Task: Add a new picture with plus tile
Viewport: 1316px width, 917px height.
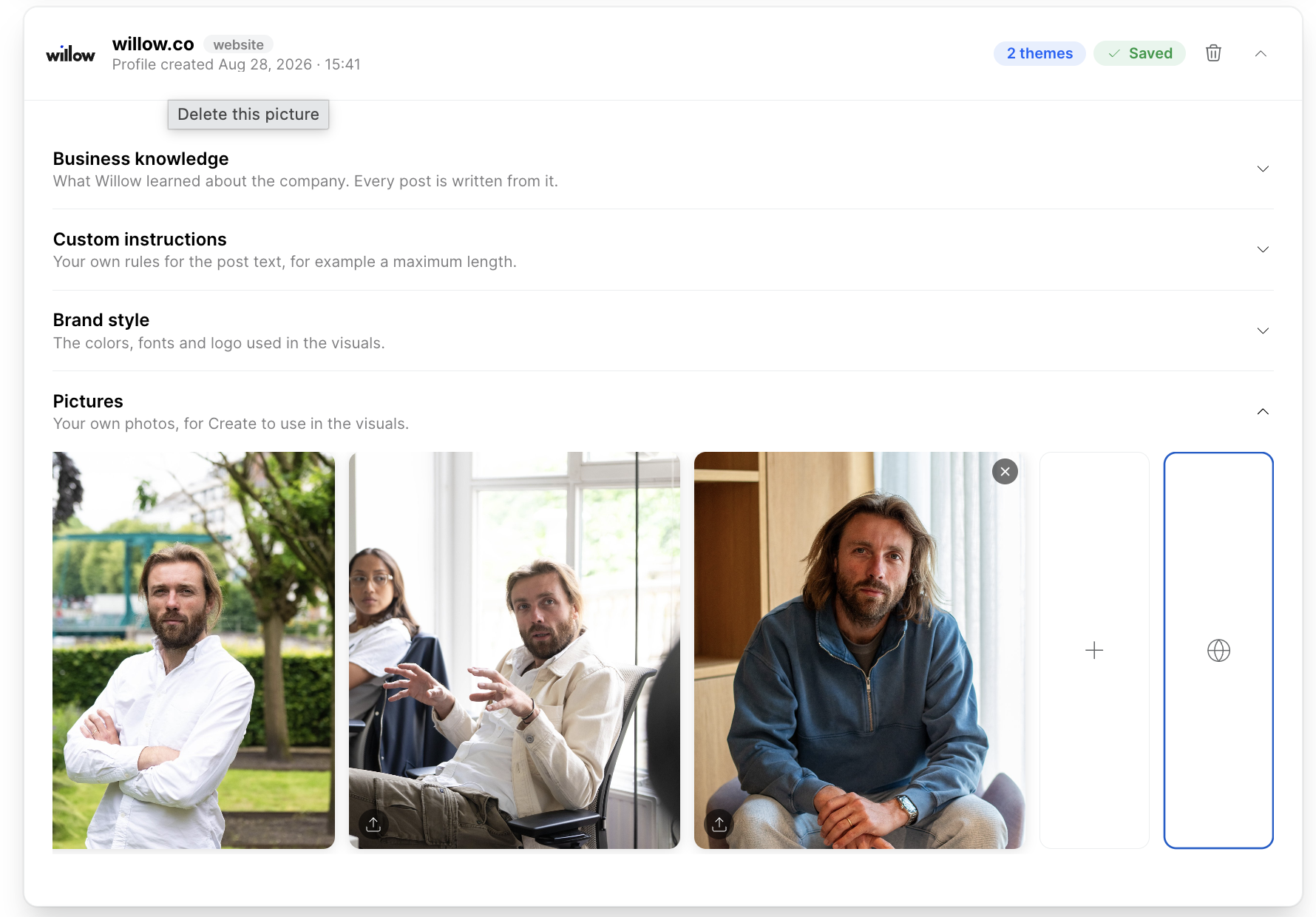Action: coord(1094,650)
